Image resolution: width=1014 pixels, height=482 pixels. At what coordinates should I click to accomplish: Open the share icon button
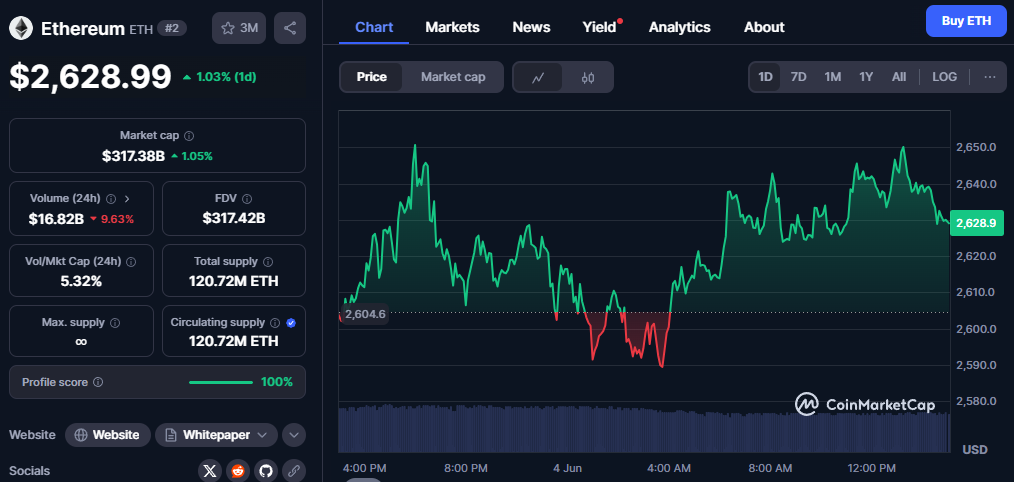[290, 28]
